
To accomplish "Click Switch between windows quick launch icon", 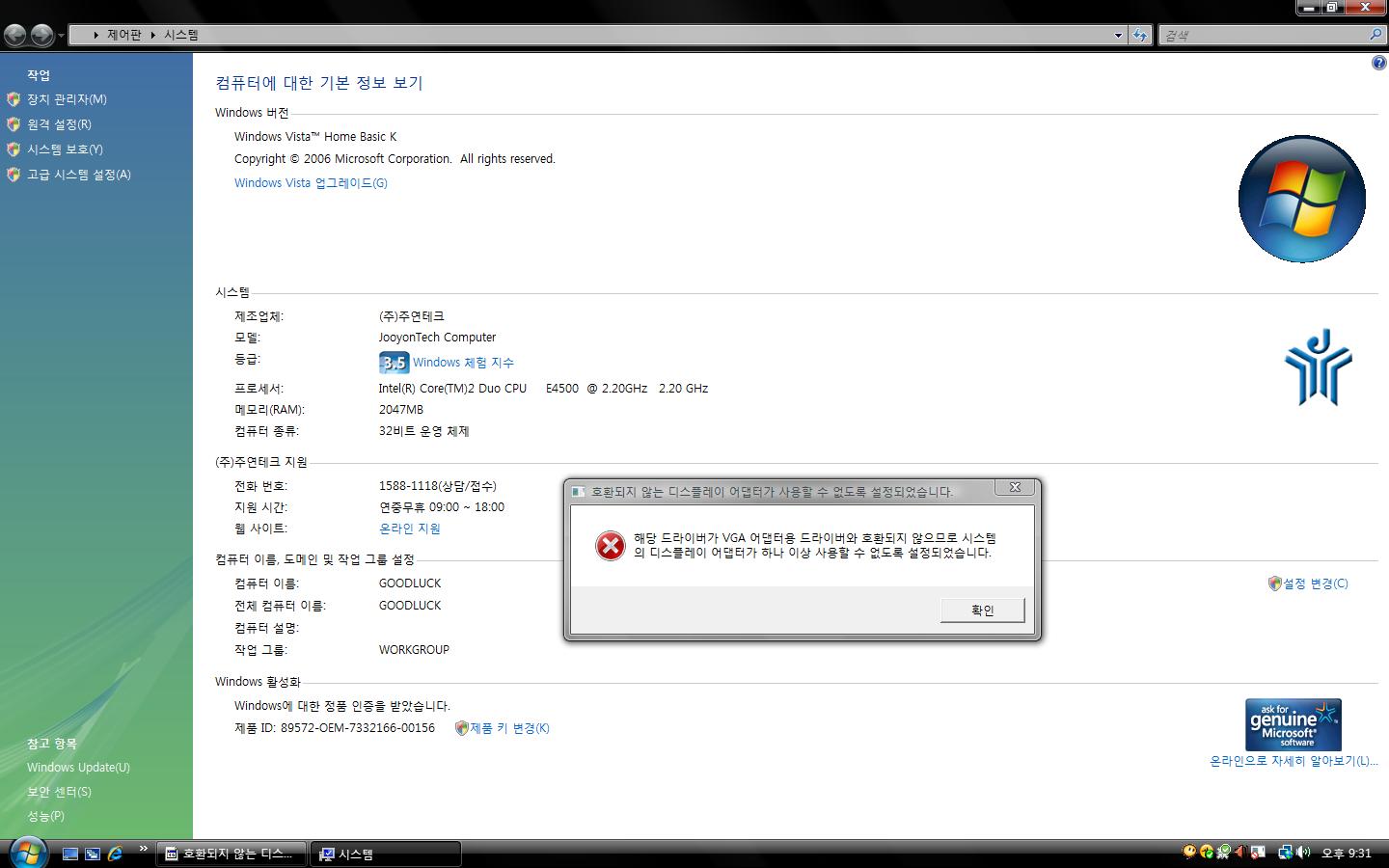I will tap(93, 854).
